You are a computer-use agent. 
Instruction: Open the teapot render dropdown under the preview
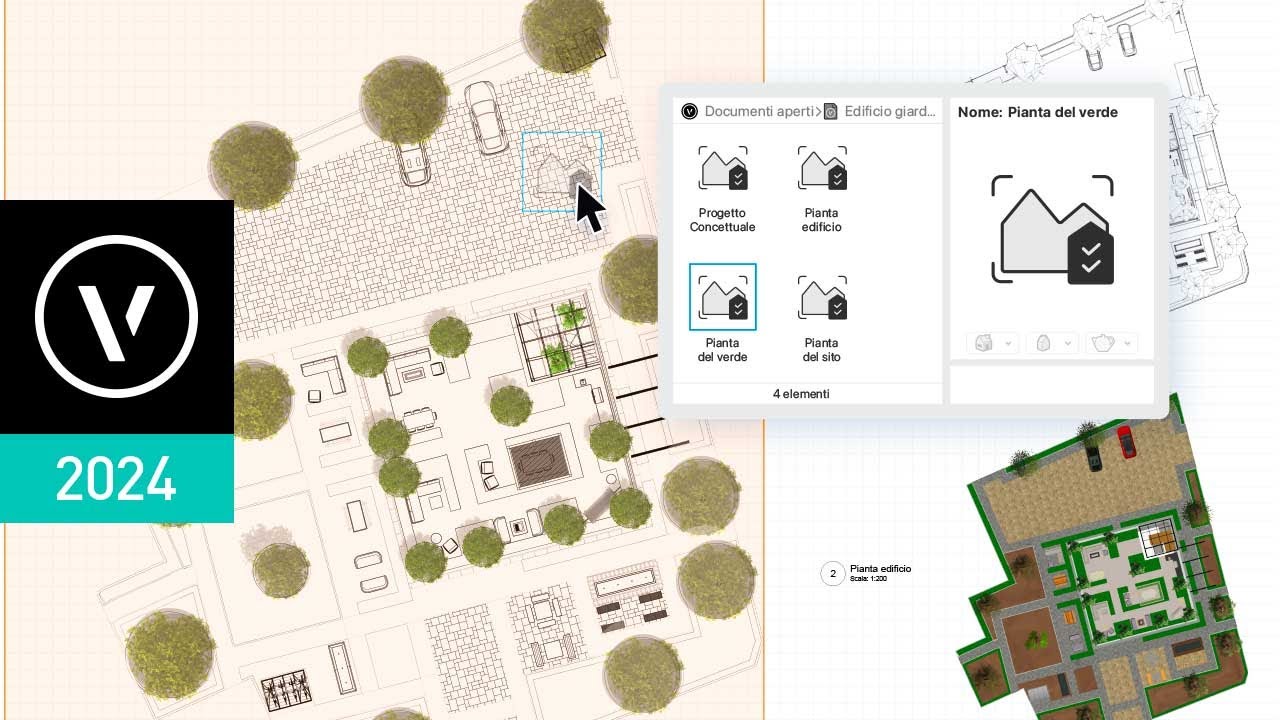pyautogui.click(x=1111, y=343)
